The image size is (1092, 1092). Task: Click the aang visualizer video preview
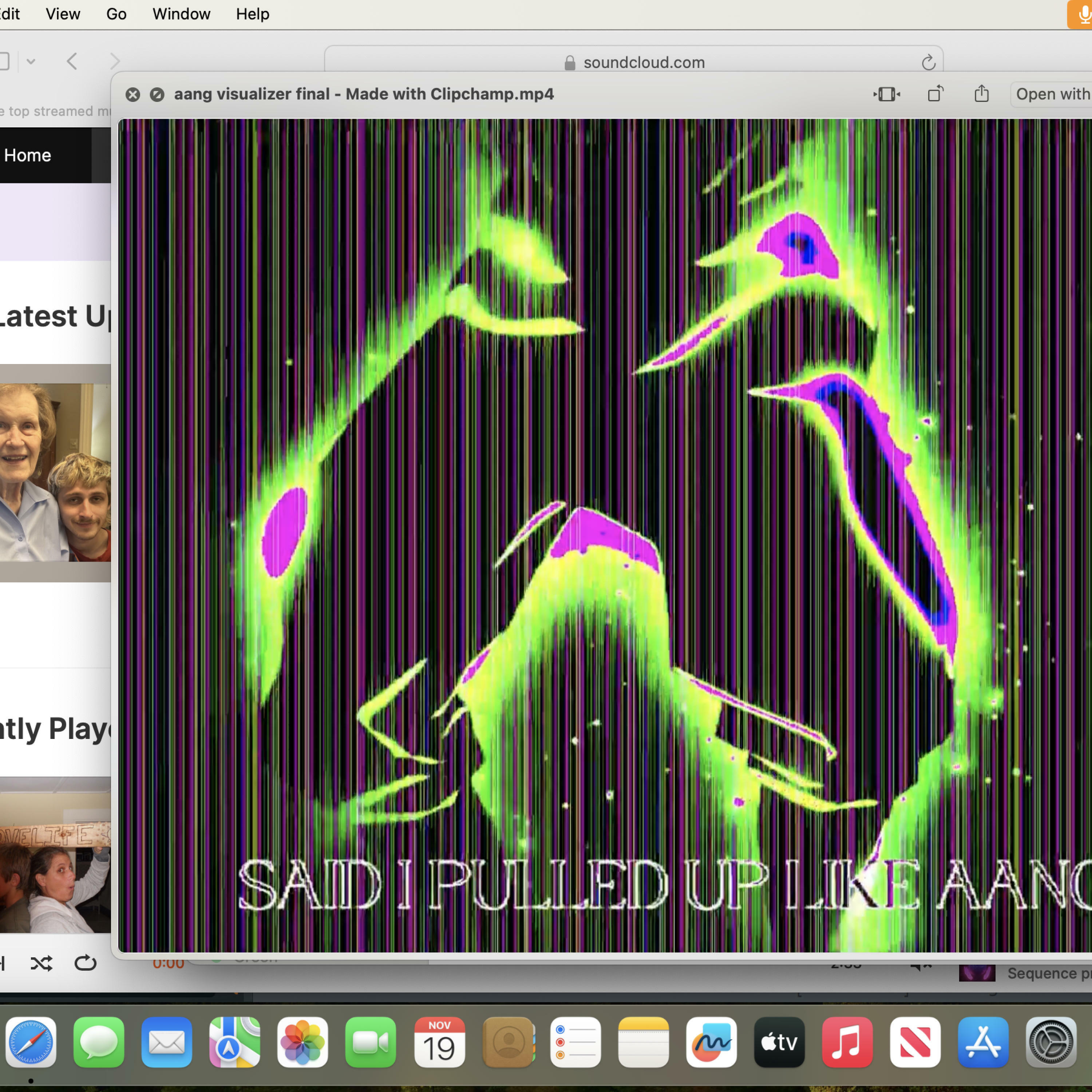point(605,535)
